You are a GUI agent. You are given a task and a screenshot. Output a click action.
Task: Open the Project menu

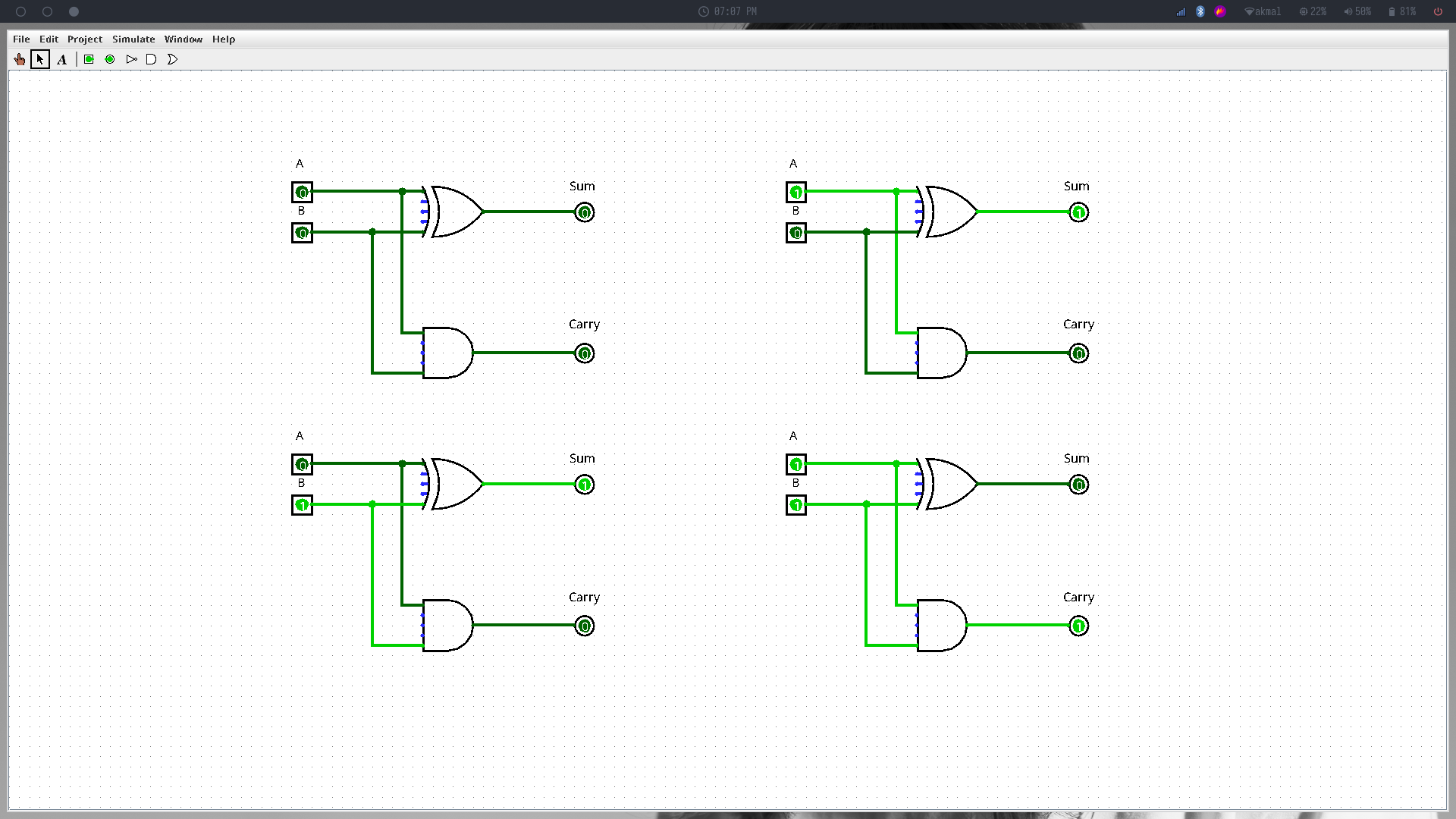tap(85, 39)
